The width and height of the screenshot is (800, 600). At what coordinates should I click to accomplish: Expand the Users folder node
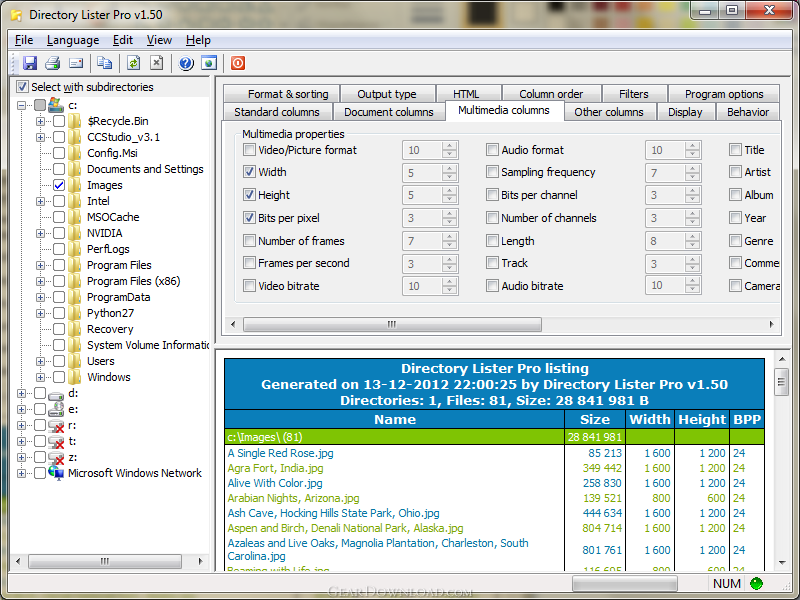[40, 361]
